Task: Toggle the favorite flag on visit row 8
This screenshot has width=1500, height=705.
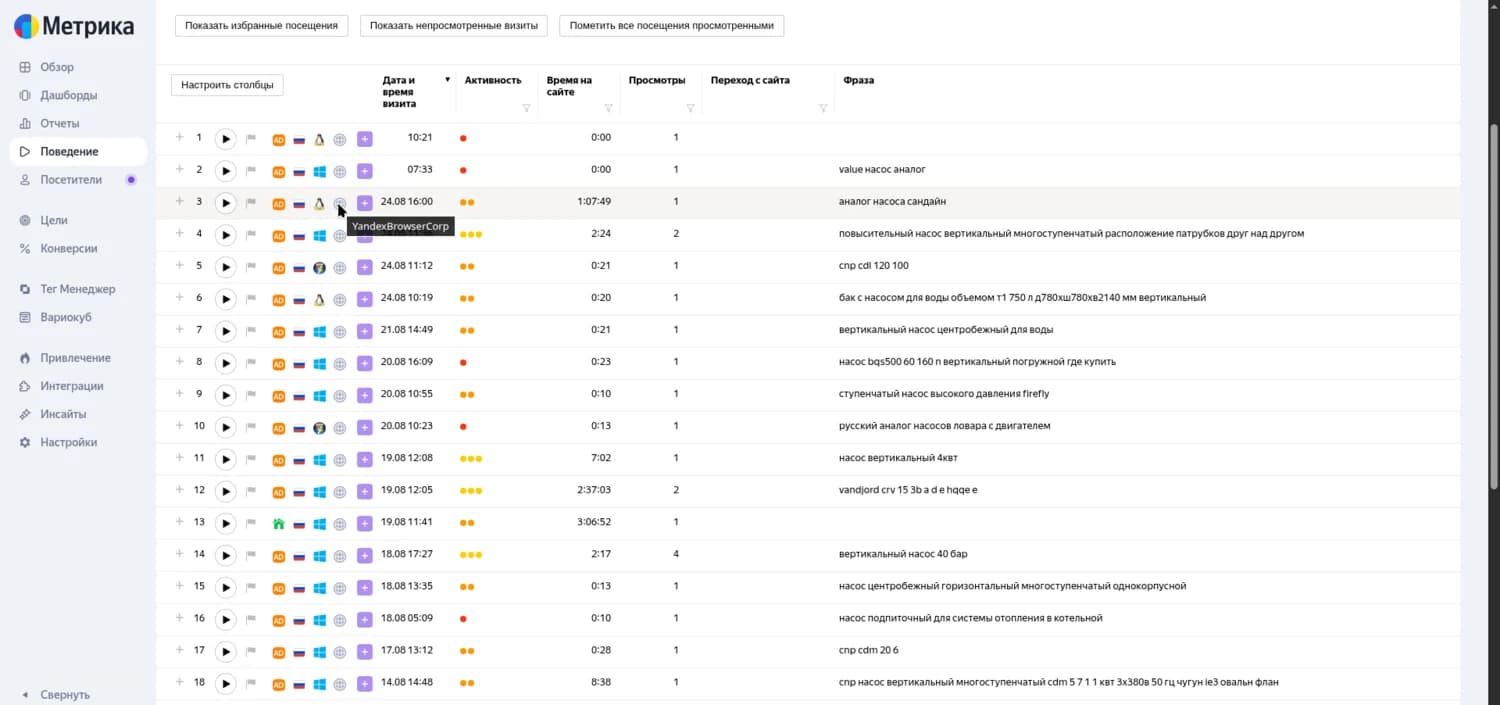Action: [251, 363]
